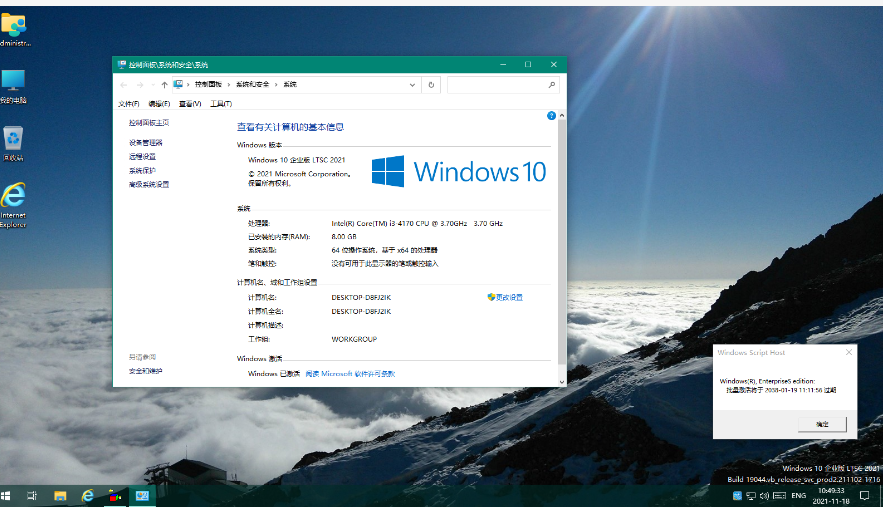Open the 查看(V) menu
The width and height of the screenshot is (883, 509).
[x=189, y=104]
